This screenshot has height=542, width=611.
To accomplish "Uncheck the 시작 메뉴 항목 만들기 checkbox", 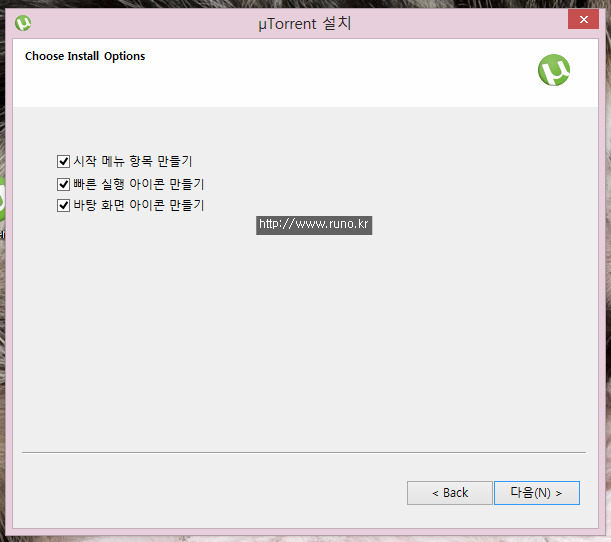I will 63,161.
